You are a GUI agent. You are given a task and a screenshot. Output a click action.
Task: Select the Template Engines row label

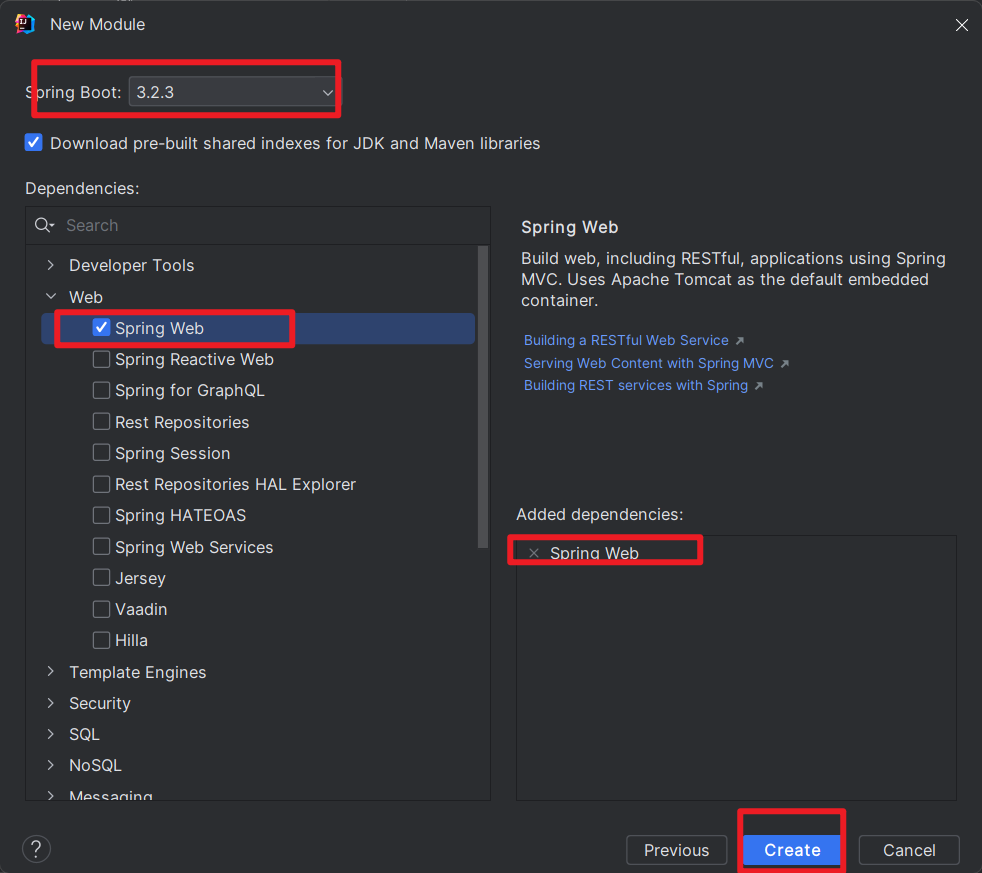click(x=138, y=672)
